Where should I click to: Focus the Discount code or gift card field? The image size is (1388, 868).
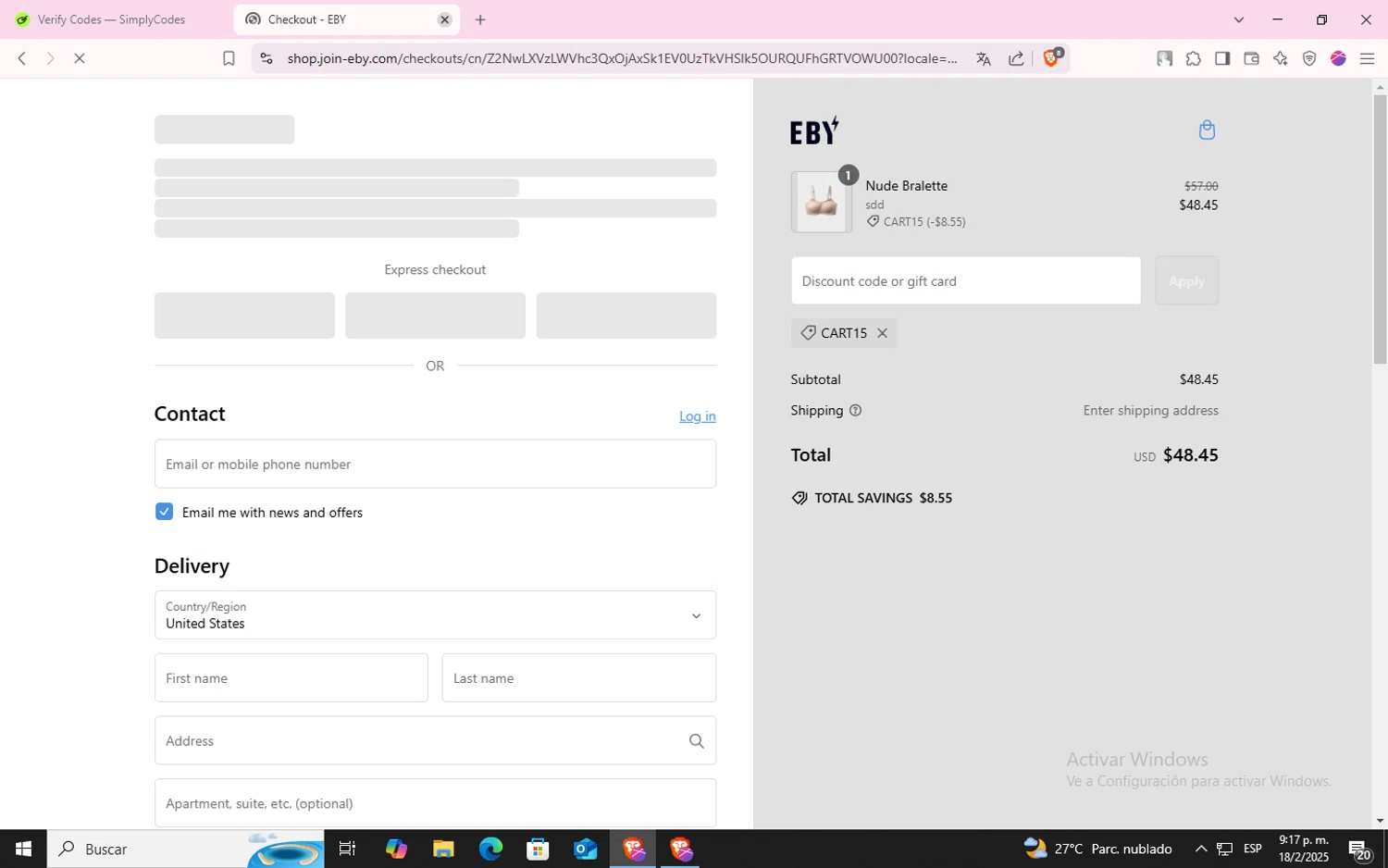[x=965, y=280]
